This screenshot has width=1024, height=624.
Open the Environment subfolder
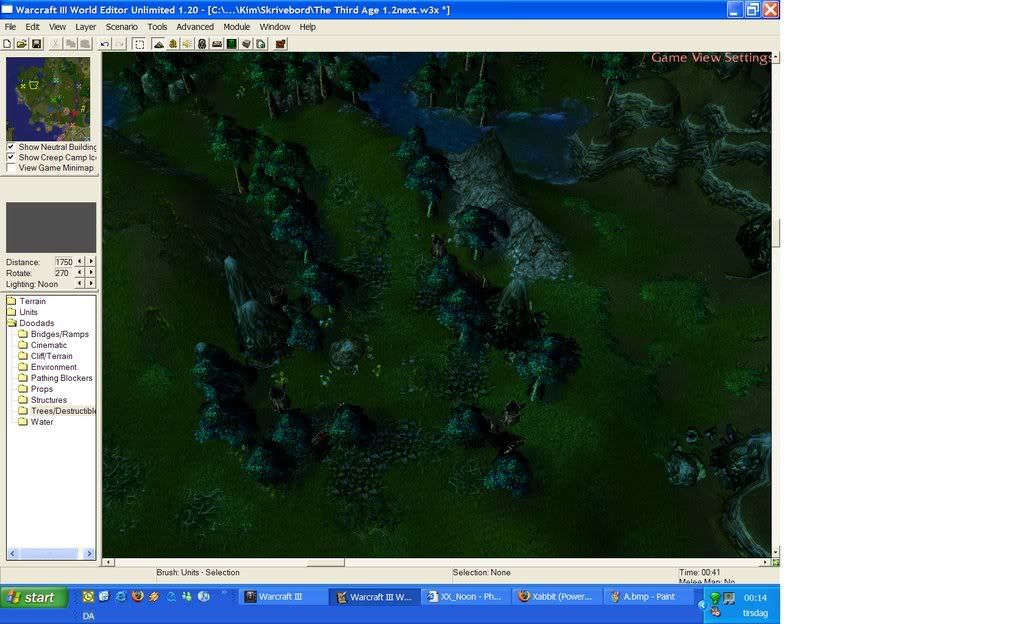(48, 367)
